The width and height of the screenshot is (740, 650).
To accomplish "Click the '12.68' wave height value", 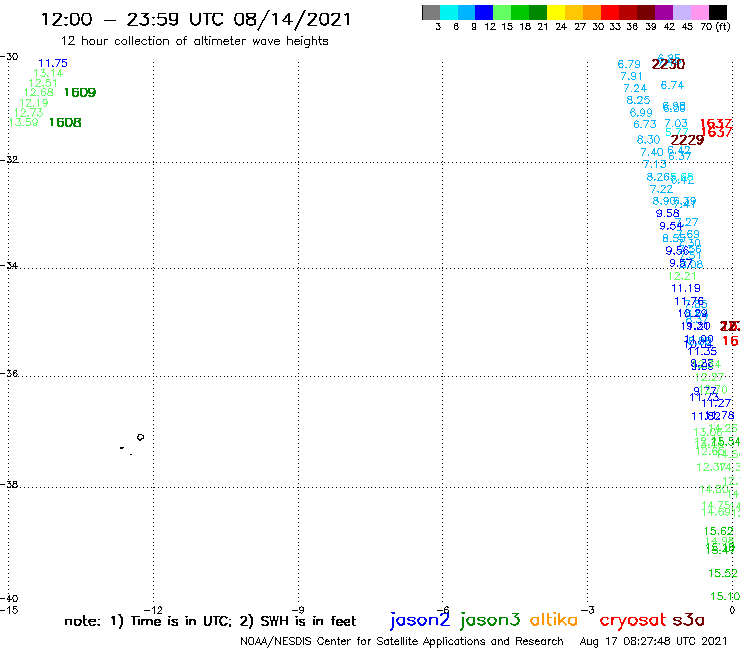I will [38, 93].
